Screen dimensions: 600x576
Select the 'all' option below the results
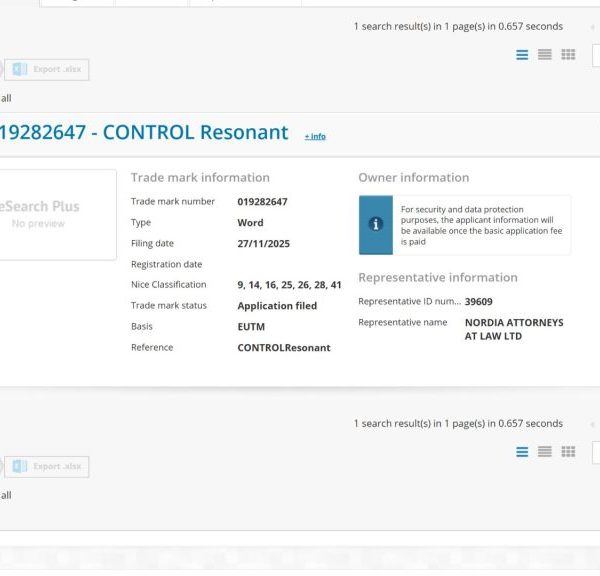click(6, 495)
